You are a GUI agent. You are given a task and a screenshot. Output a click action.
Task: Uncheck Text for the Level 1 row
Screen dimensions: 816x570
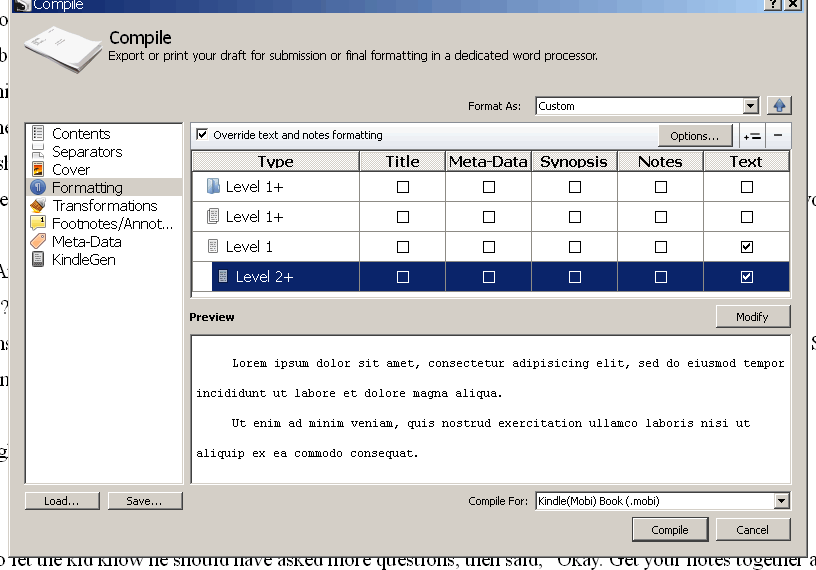[746, 247]
